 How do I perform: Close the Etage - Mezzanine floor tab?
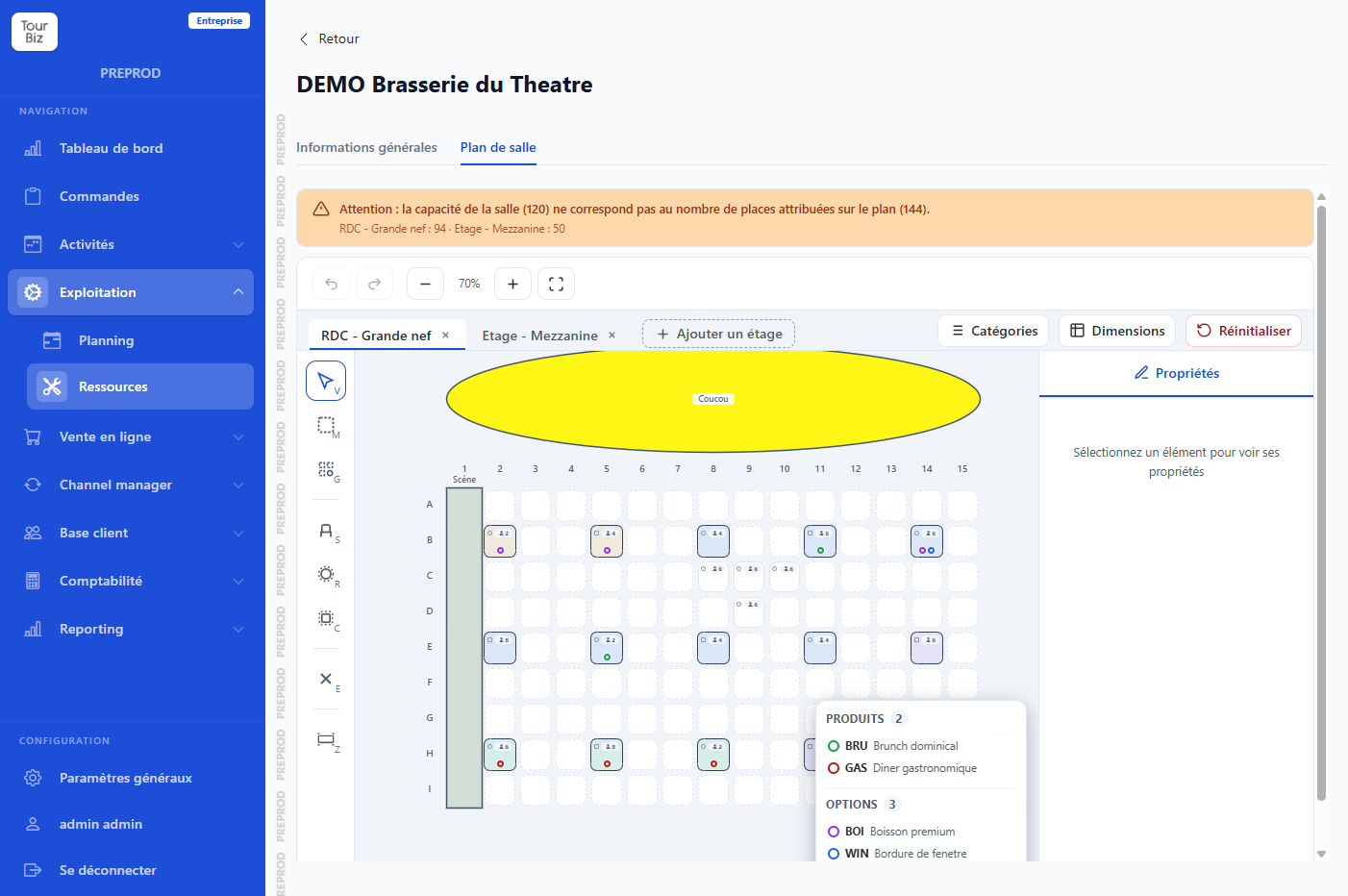click(x=612, y=336)
